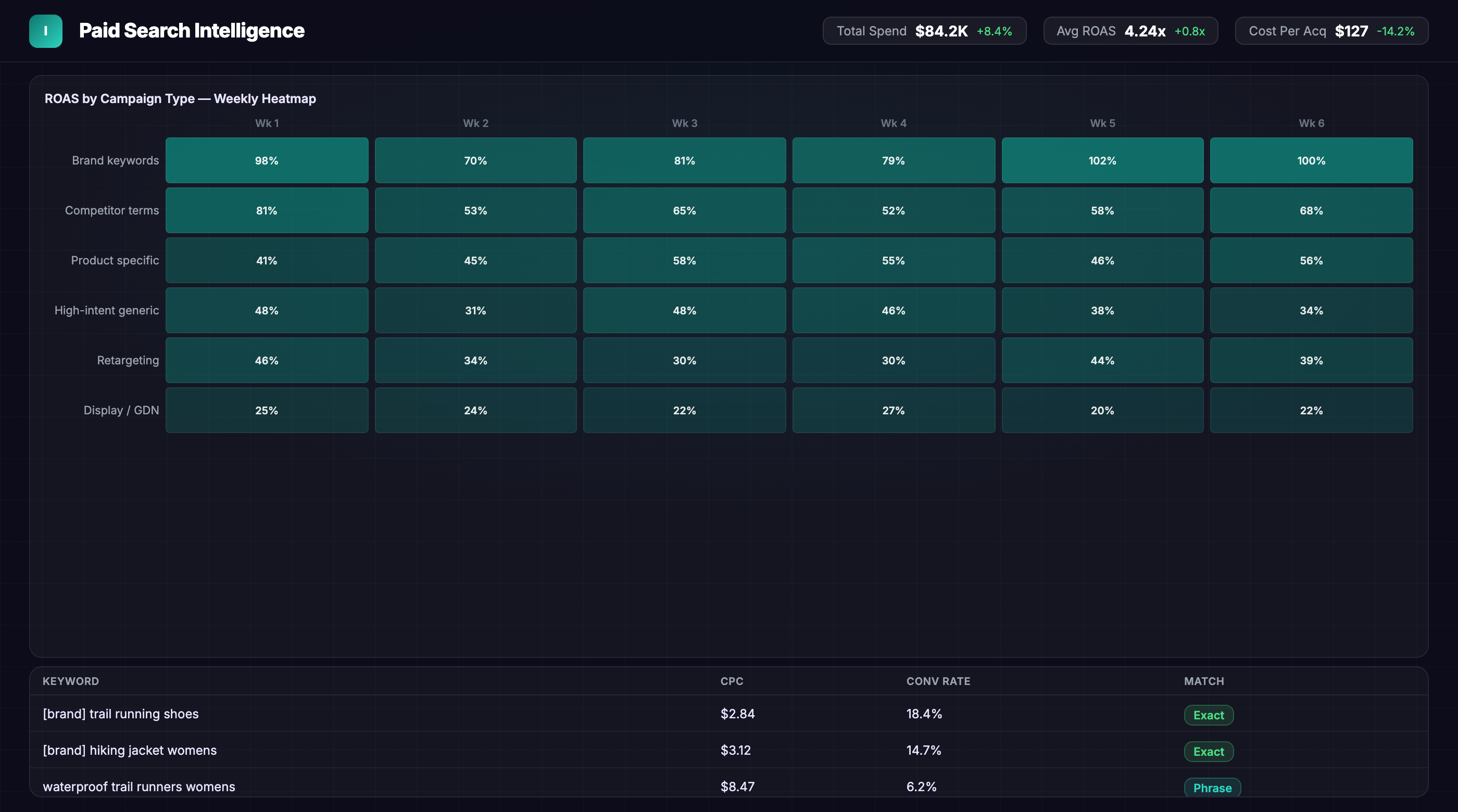The image size is (1458, 812).
Task: Click the Retargeting row label
Action: point(128,360)
